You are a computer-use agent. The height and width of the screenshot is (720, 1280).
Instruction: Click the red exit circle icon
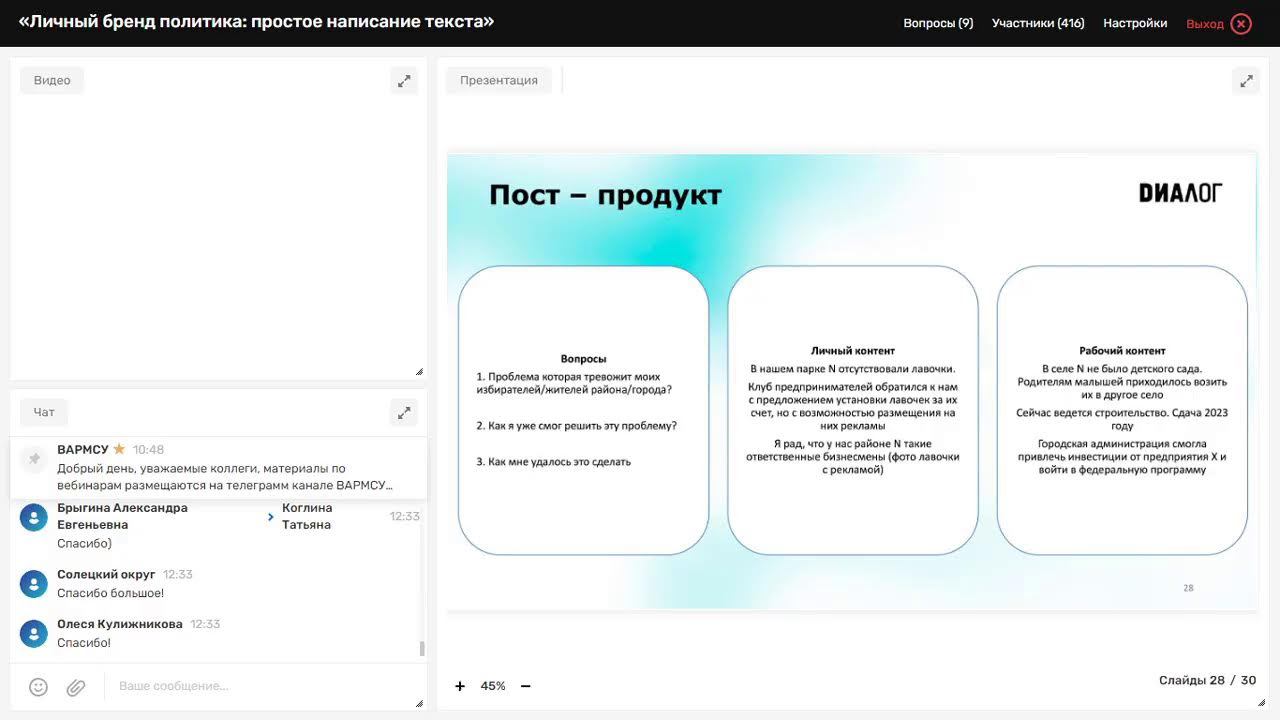1241,23
